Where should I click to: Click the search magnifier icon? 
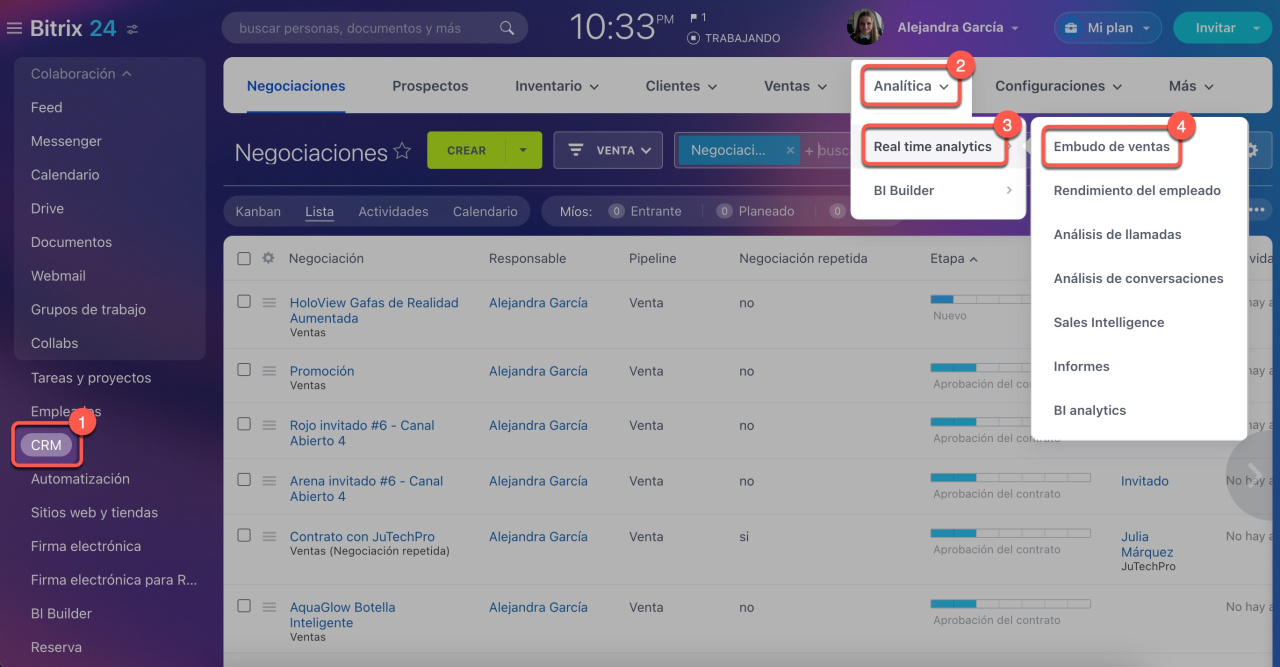click(508, 28)
